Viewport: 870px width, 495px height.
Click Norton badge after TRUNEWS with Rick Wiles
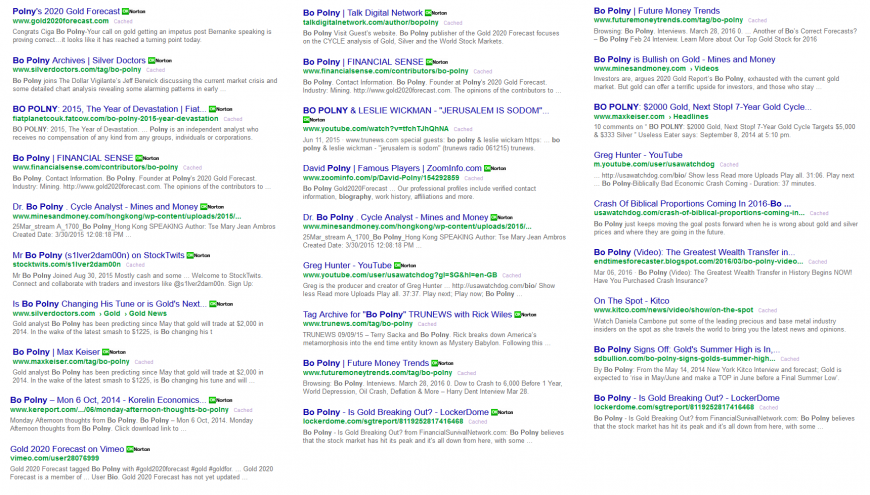point(525,315)
